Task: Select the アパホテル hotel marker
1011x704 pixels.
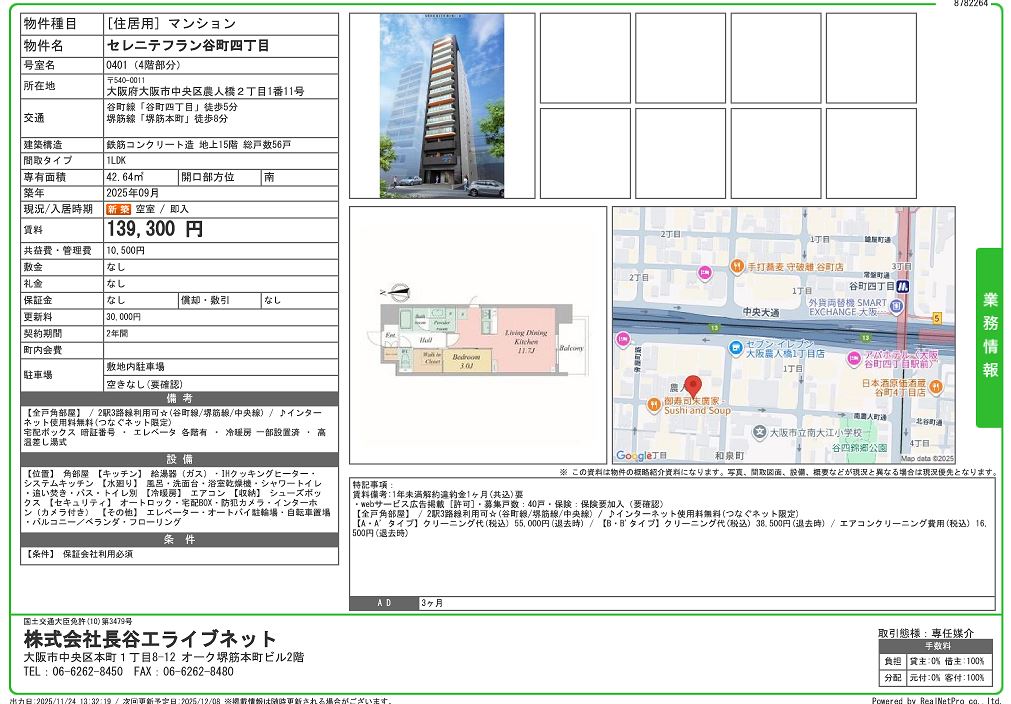Action: point(852,358)
